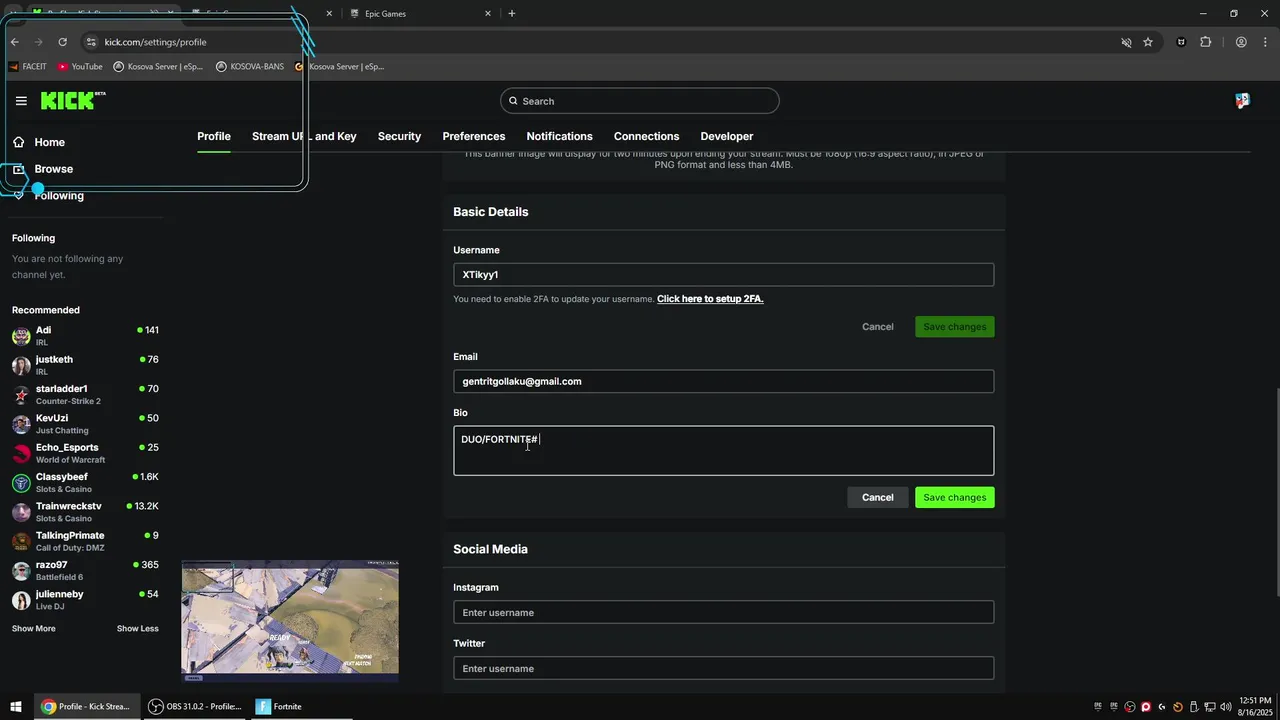Click the Logitech G tray icon
Viewport: 1280px width, 720px height.
pyautogui.click(x=1161, y=707)
